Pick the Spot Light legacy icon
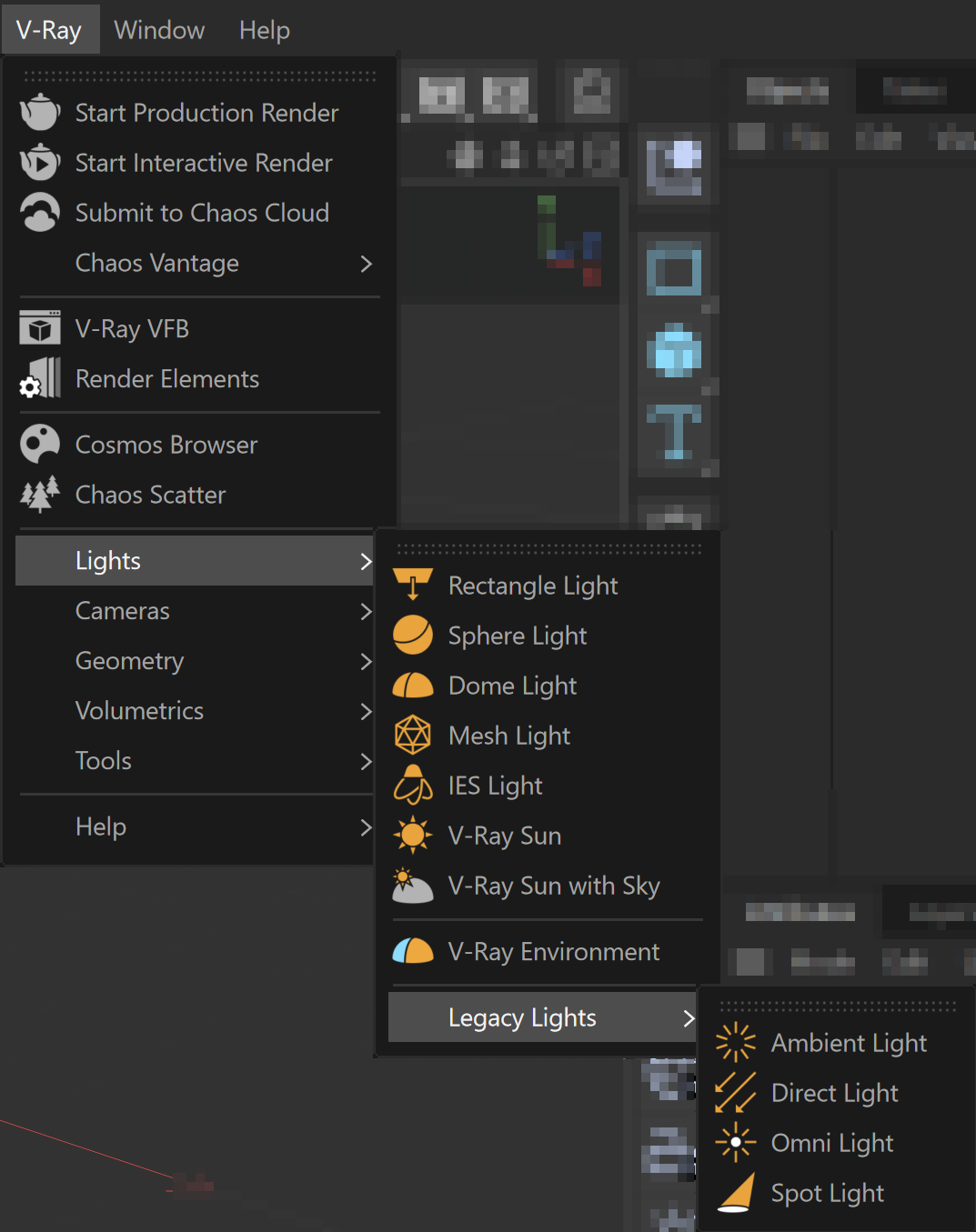 [x=736, y=1193]
